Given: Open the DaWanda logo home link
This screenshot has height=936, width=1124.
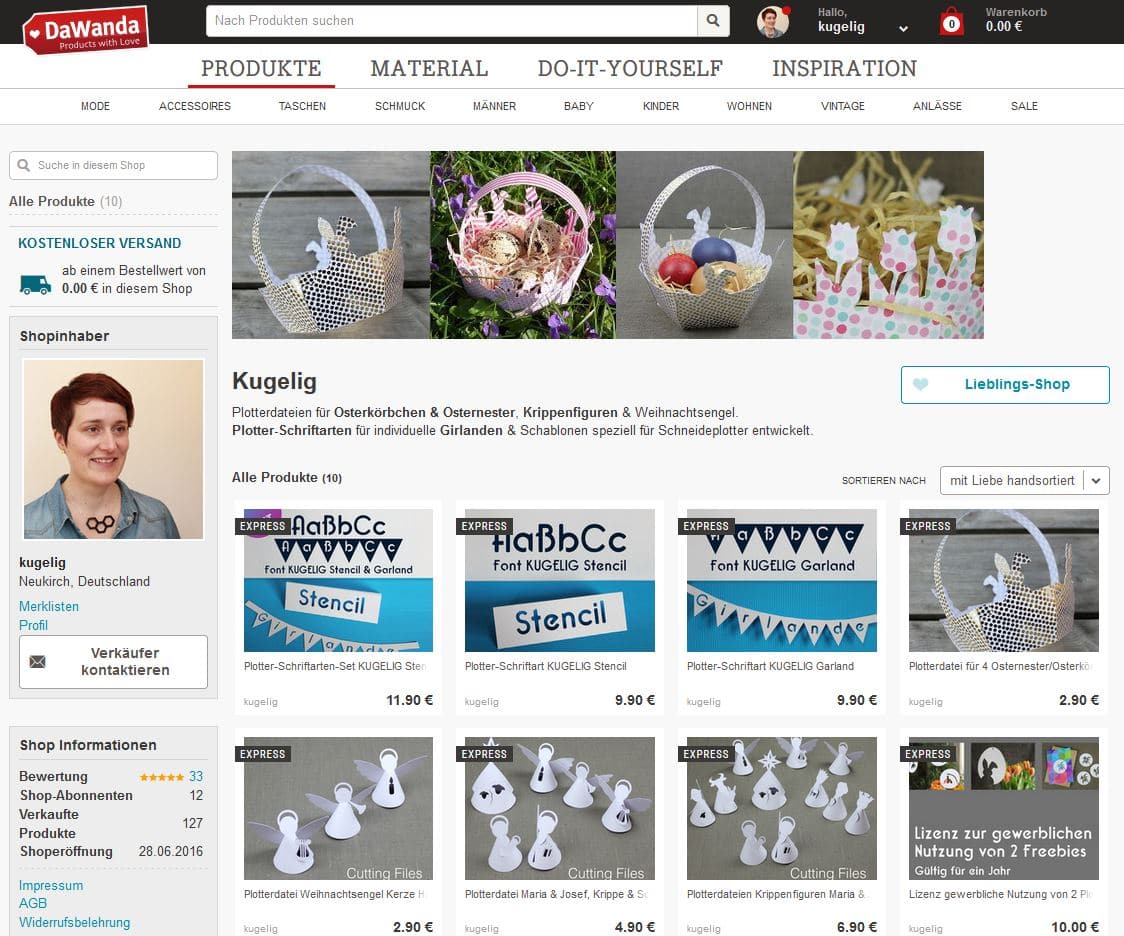Looking at the screenshot, I should (x=85, y=30).
